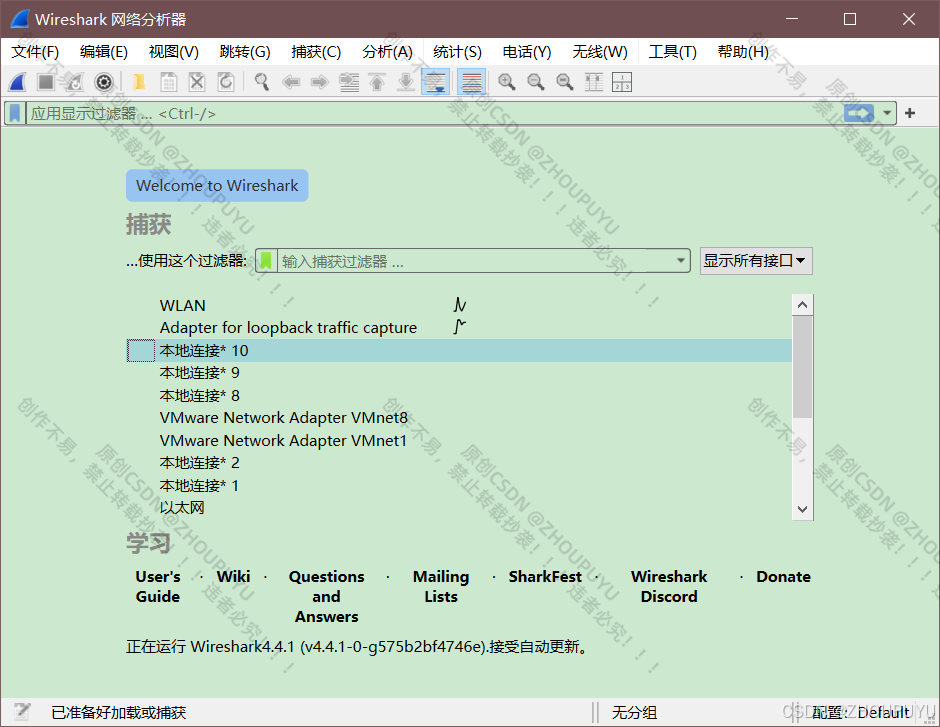Select interface 本地连接* 2
Viewport: 940px width, 727px height.
point(459,463)
